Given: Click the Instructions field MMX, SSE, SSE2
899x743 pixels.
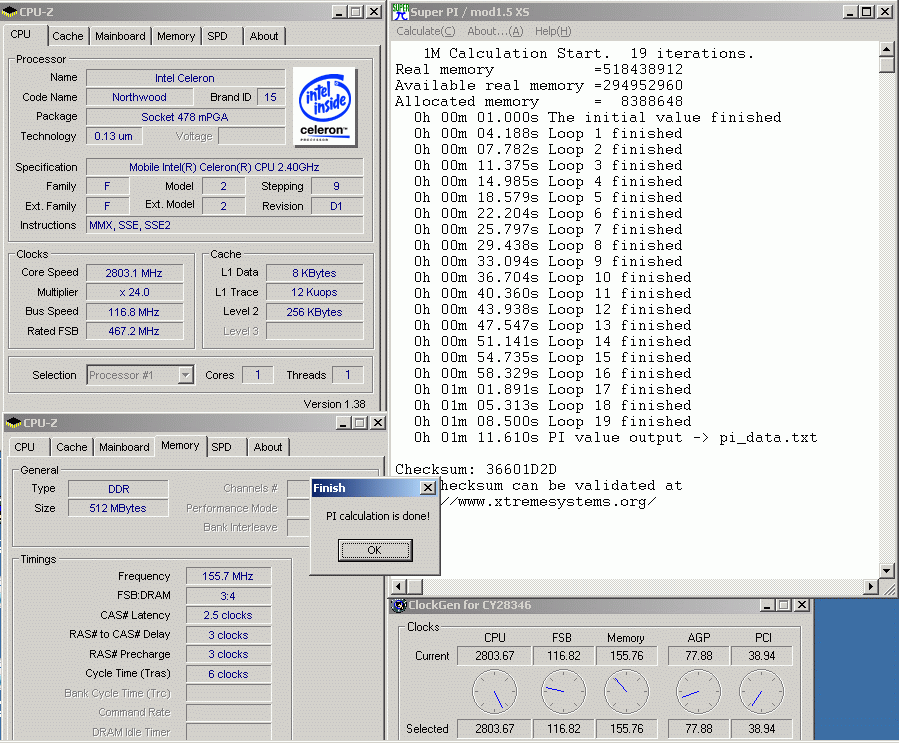Looking at the screenshot, I should click(x=224, y=225).
